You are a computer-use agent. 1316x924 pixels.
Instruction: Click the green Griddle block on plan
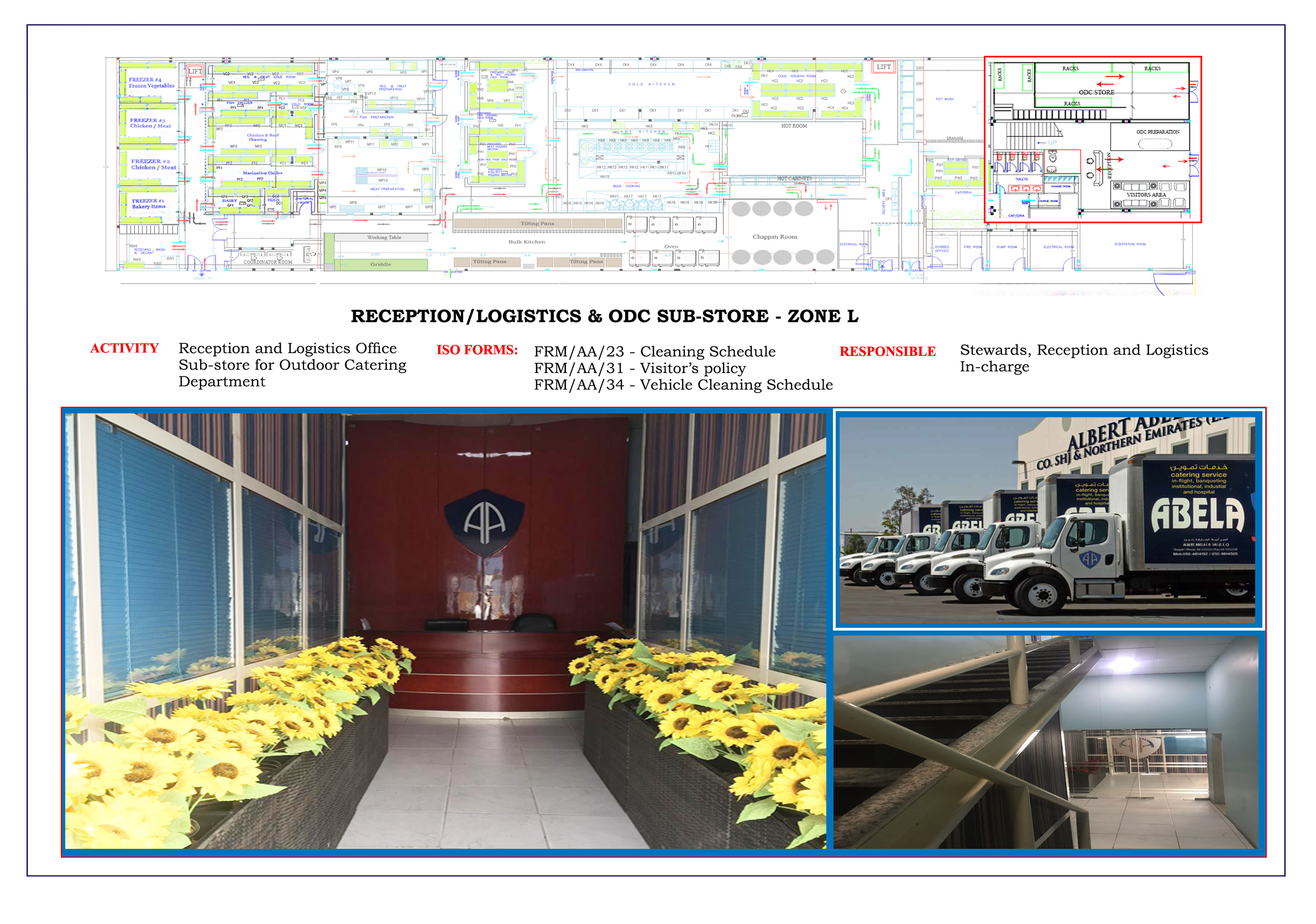point(381,264)
